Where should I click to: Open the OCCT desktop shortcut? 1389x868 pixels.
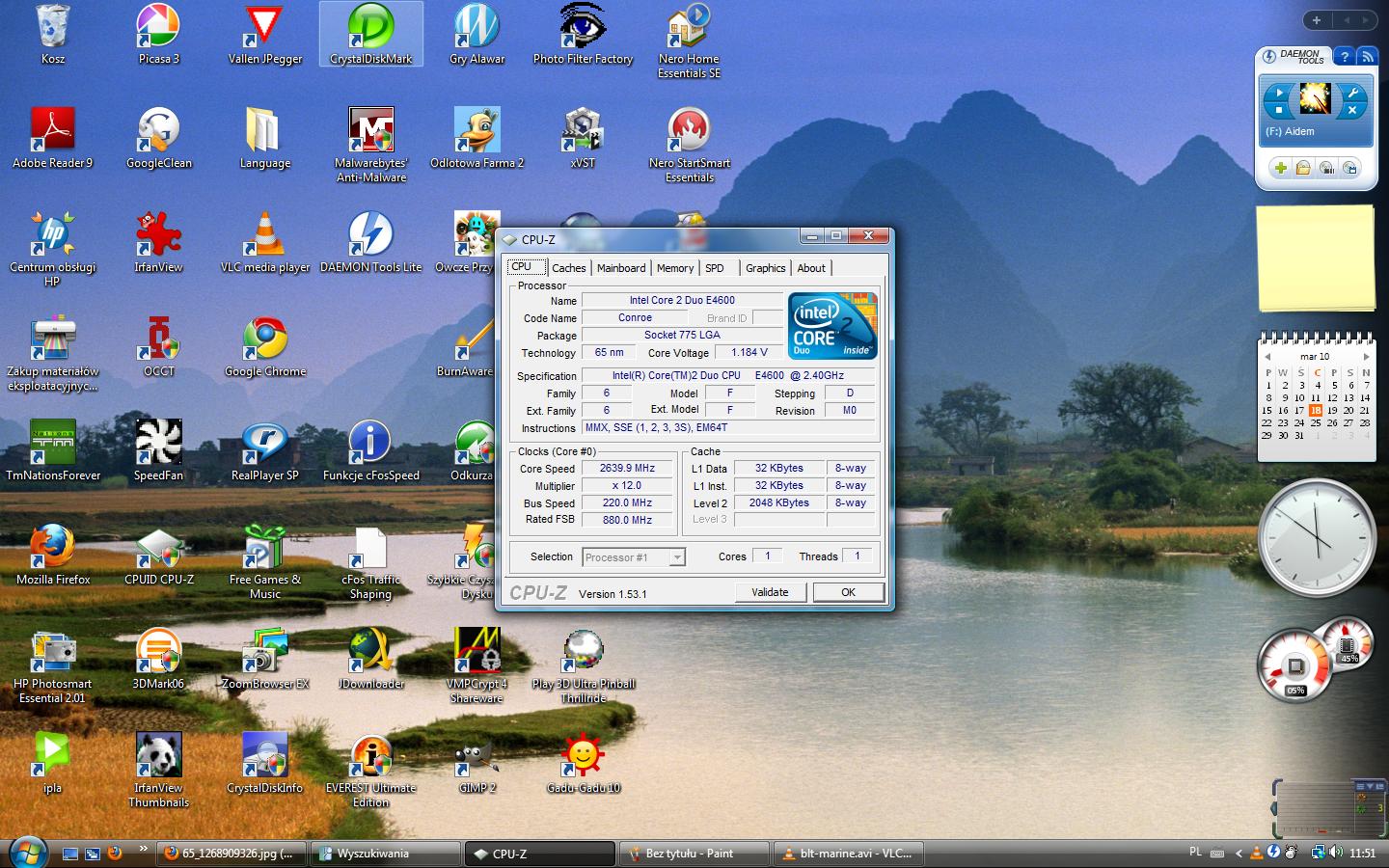click(x=159, y=347)
